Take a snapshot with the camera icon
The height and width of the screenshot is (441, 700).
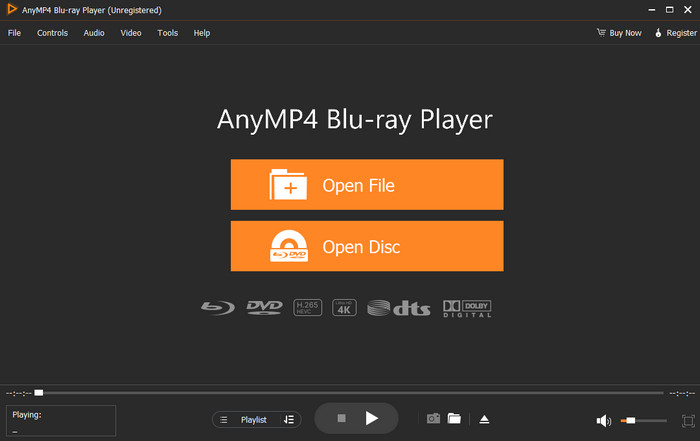433,419
